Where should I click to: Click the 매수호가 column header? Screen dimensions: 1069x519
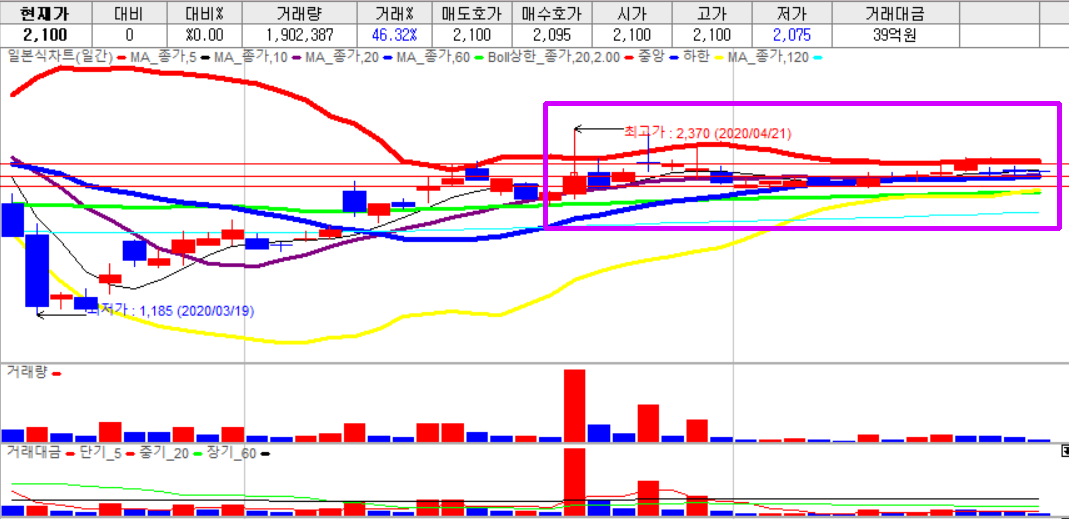[551, 12]
